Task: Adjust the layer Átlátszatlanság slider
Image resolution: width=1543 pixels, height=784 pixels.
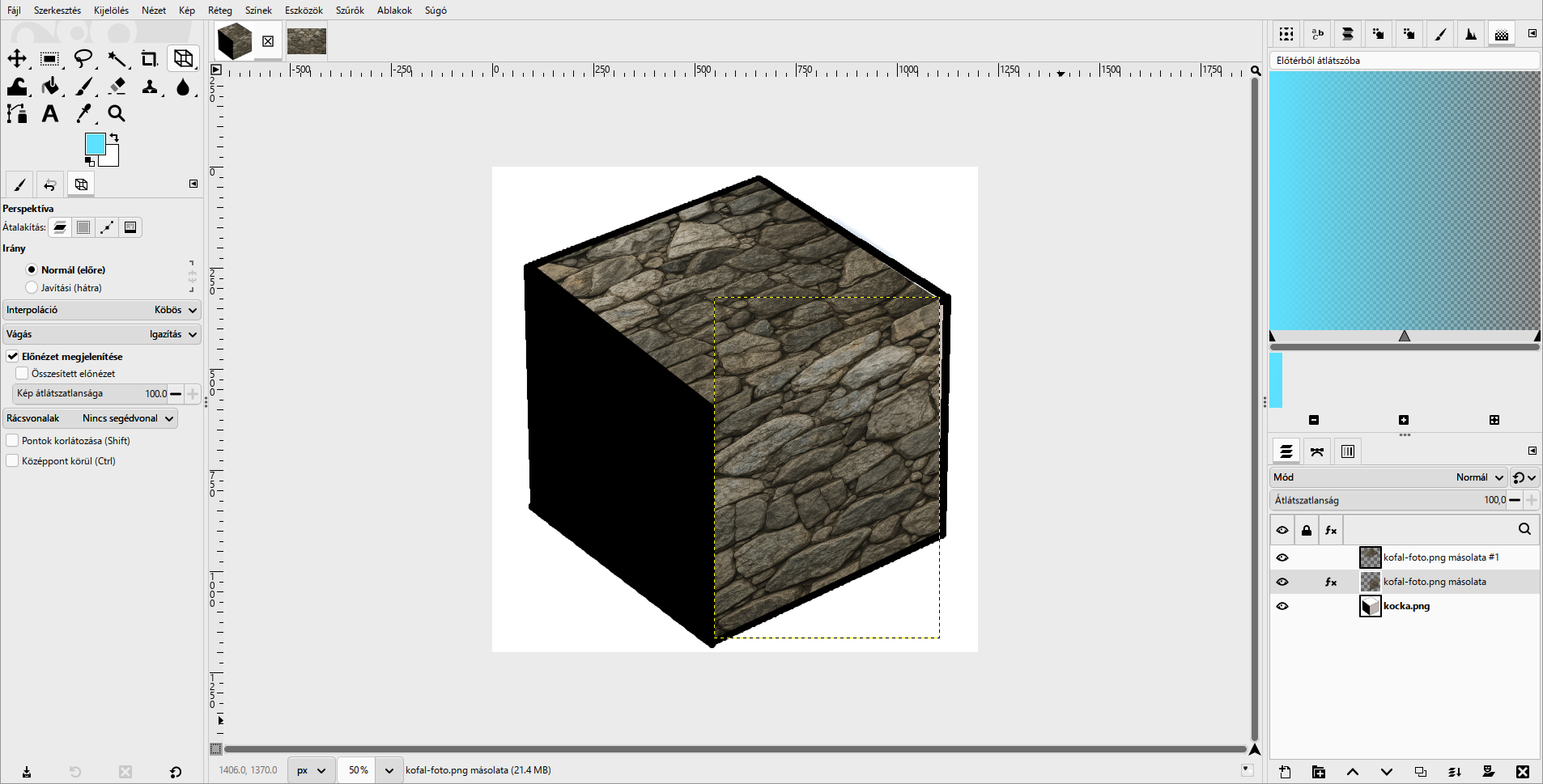Action: [1388, 500]
